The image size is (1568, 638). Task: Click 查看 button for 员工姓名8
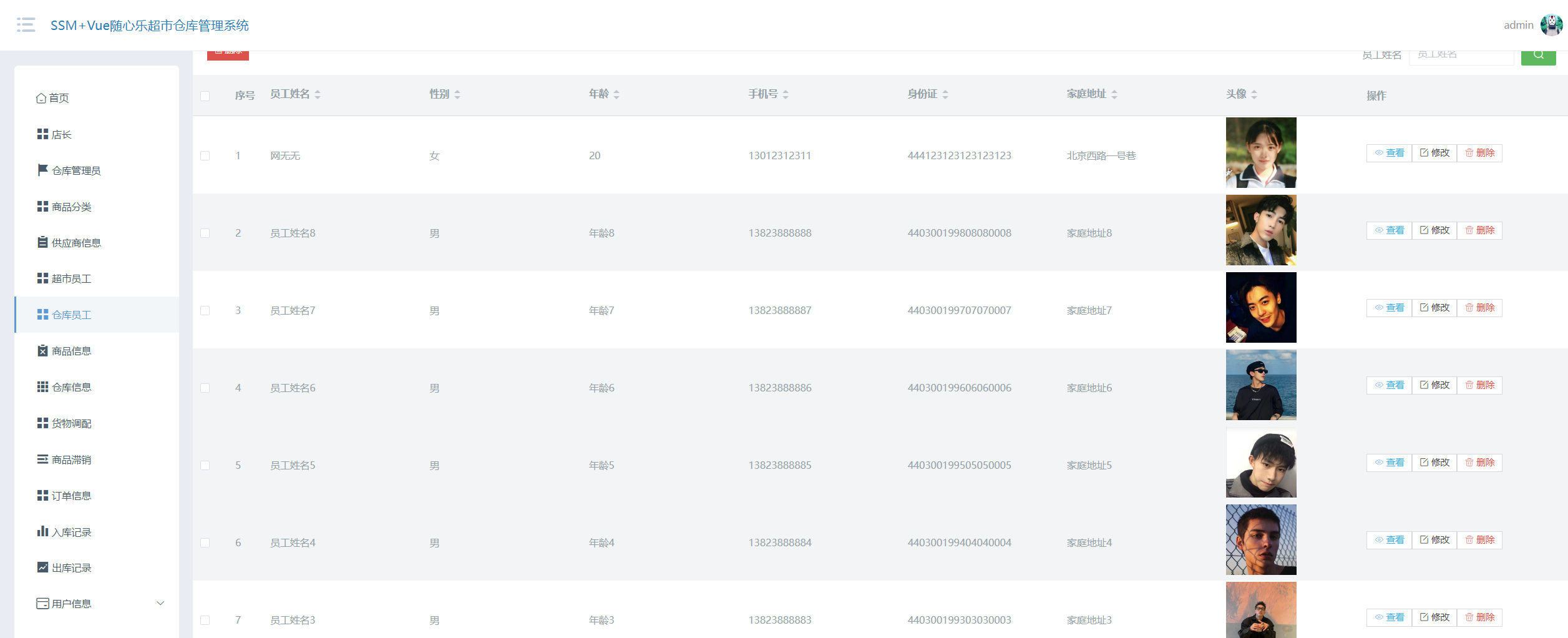pos(1389,230)
